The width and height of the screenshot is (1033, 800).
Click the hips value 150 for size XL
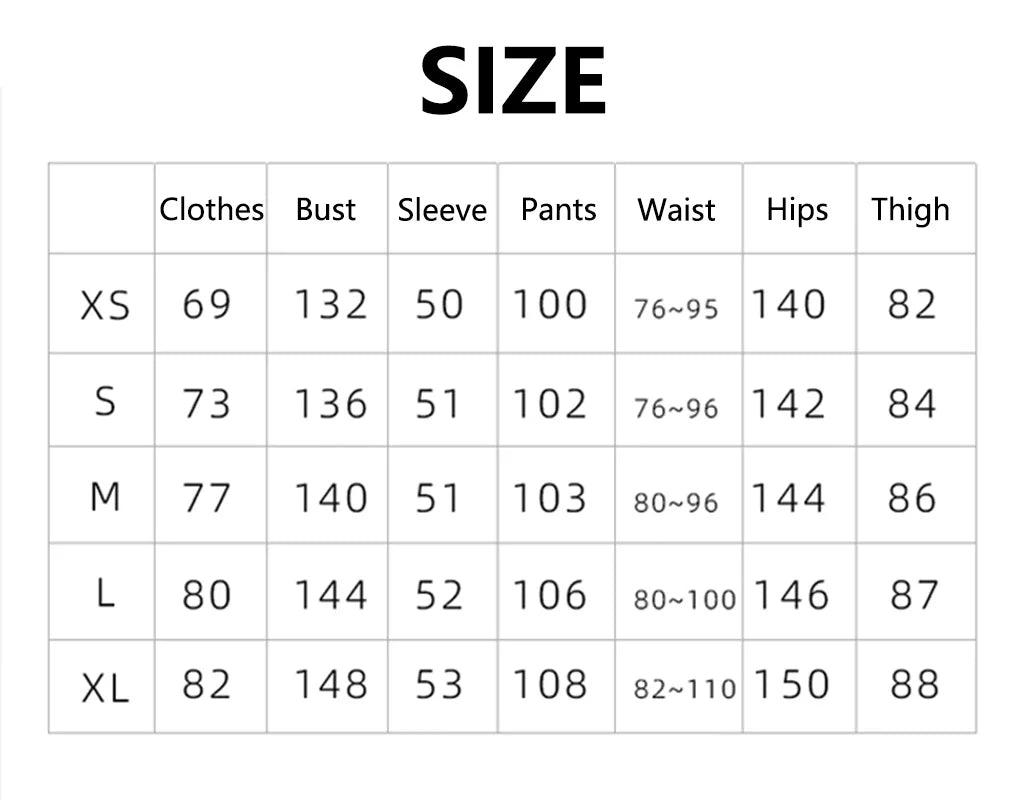pyautogui.click(x=790, y=685)
